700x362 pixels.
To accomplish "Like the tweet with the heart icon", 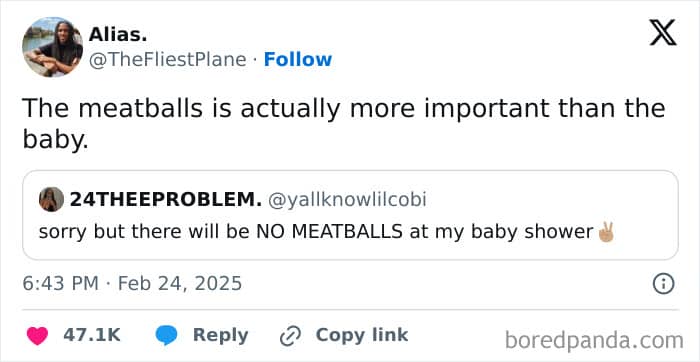I will [37, 336].
